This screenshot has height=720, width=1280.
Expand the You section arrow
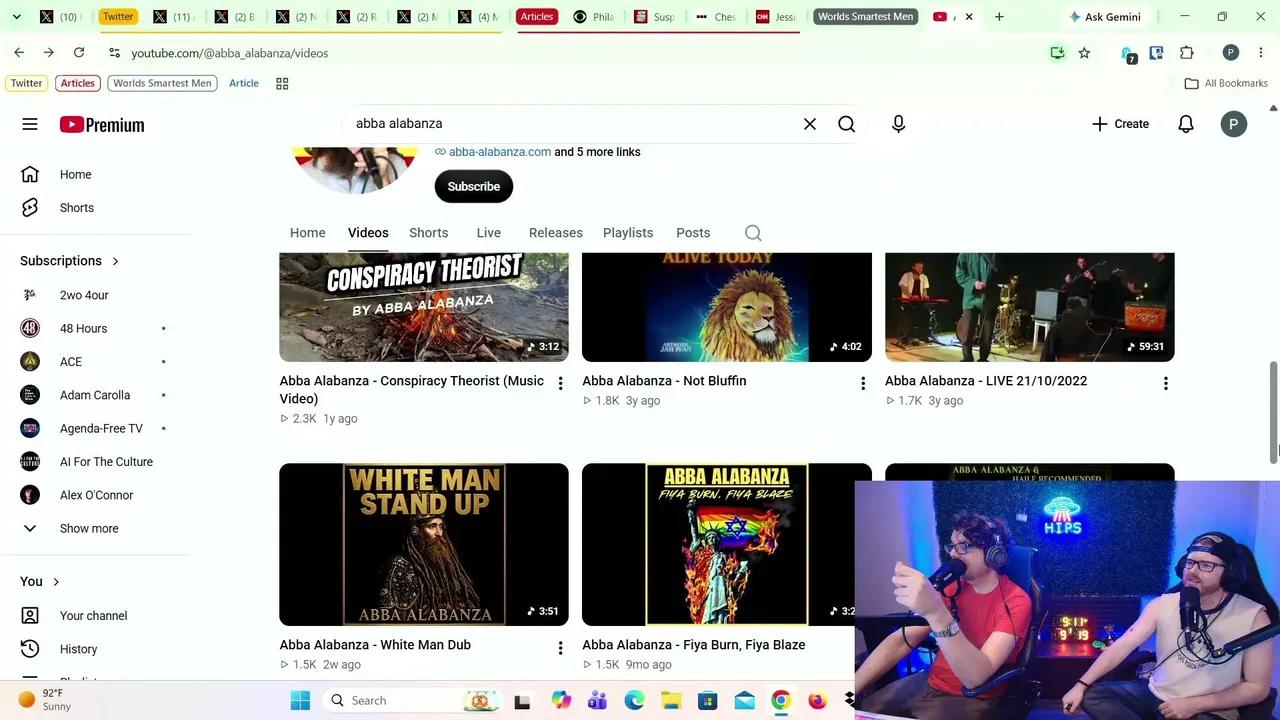(56, 582)
